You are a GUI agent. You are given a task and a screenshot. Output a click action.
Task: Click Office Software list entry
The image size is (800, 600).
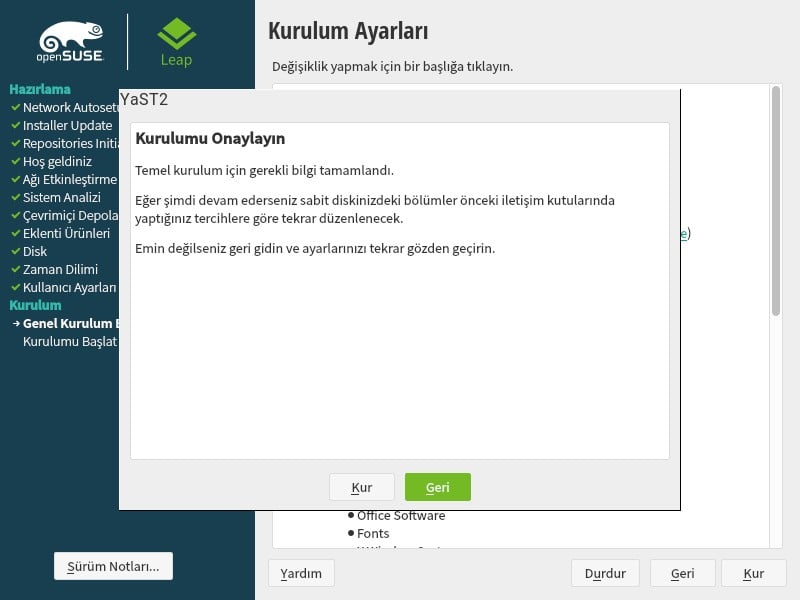[401, 516]
